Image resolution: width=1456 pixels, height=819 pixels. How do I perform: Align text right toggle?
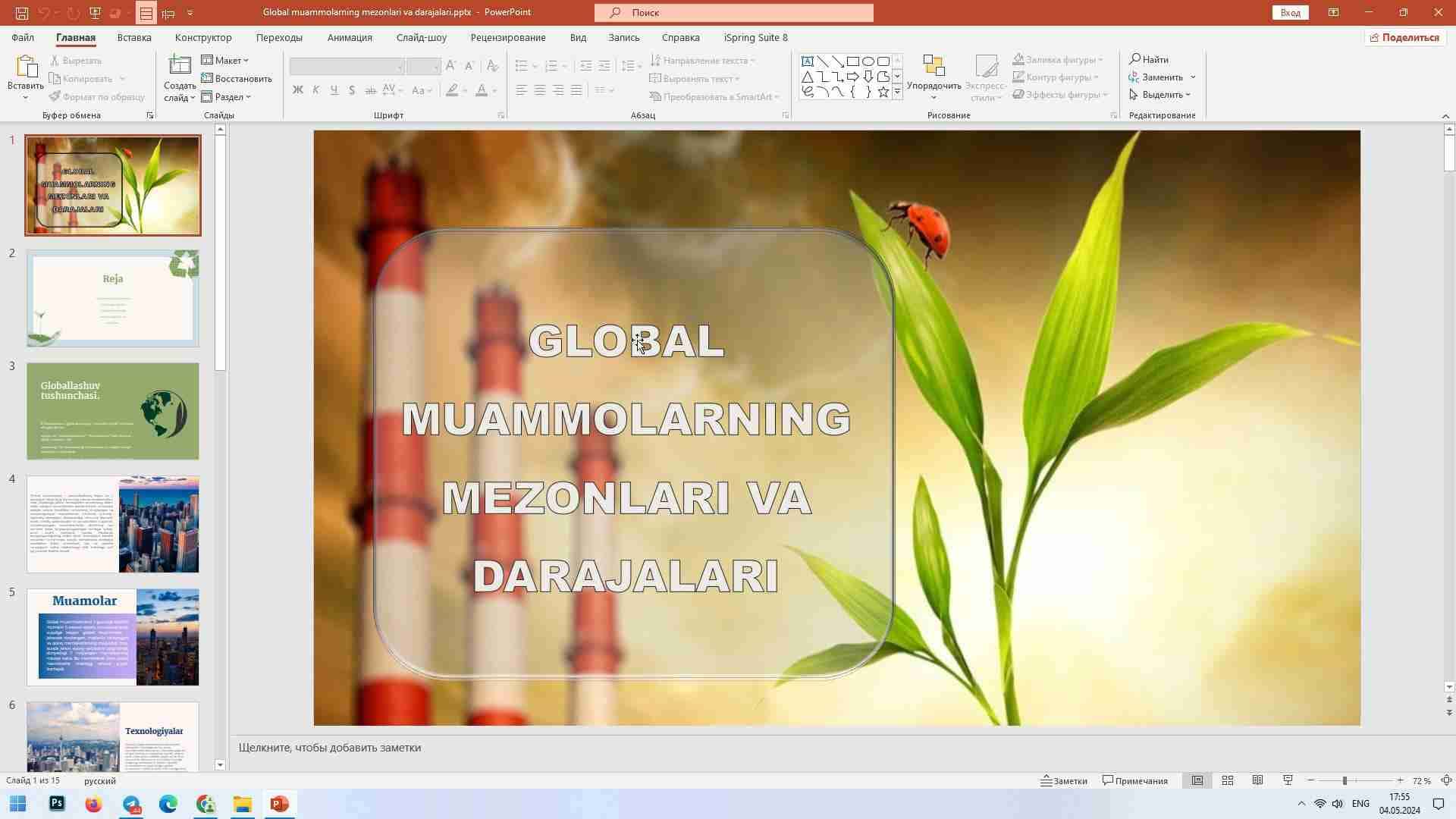tap(558, 90)
